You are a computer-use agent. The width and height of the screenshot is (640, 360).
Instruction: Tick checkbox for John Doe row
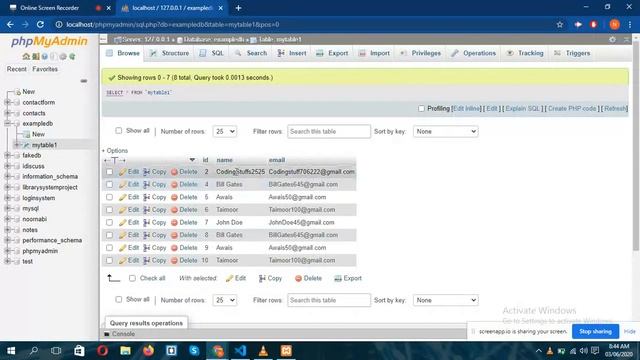(x=109, y=222)
